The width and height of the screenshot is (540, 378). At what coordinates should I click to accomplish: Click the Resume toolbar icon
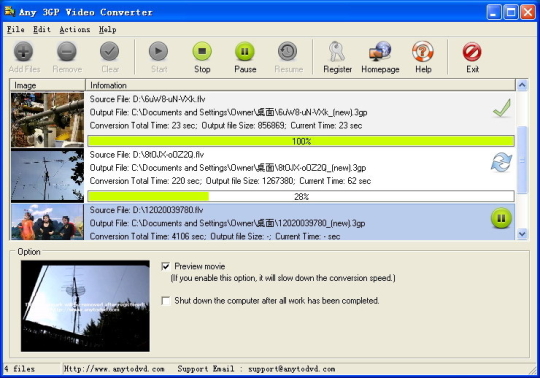click(x=288, y=52)
